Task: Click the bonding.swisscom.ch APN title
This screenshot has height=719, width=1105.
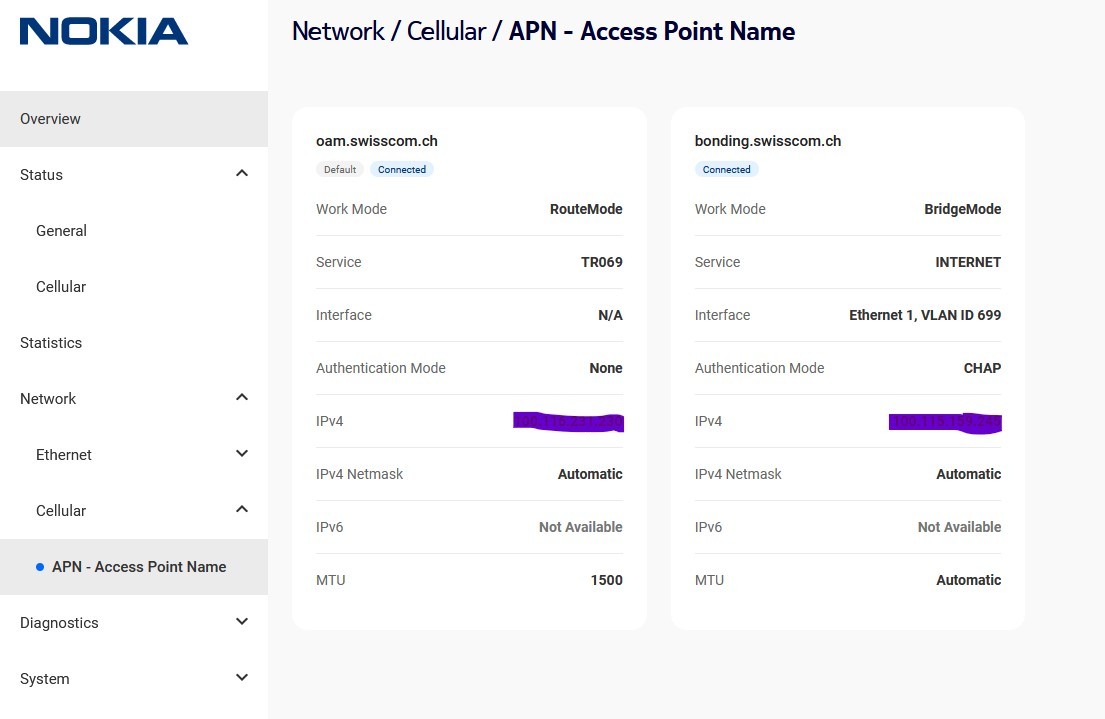Action: pyautogui.click(x=768, y=141)
